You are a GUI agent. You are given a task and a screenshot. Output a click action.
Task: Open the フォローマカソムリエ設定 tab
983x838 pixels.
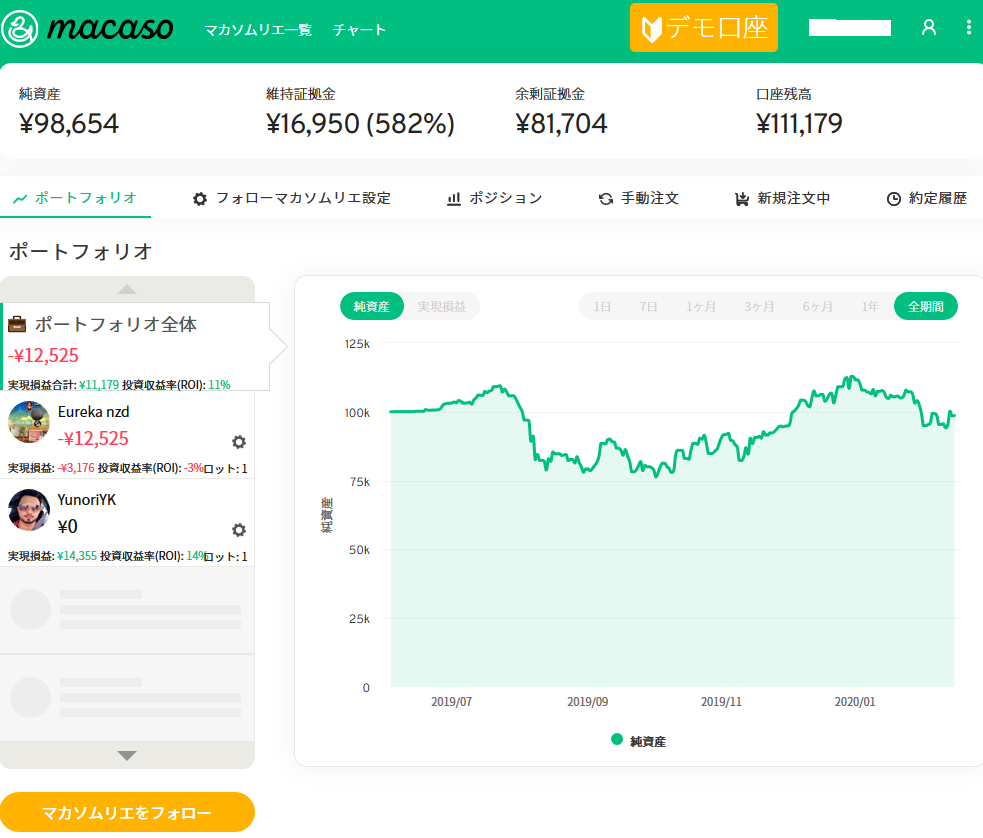(x=291, y=198)
